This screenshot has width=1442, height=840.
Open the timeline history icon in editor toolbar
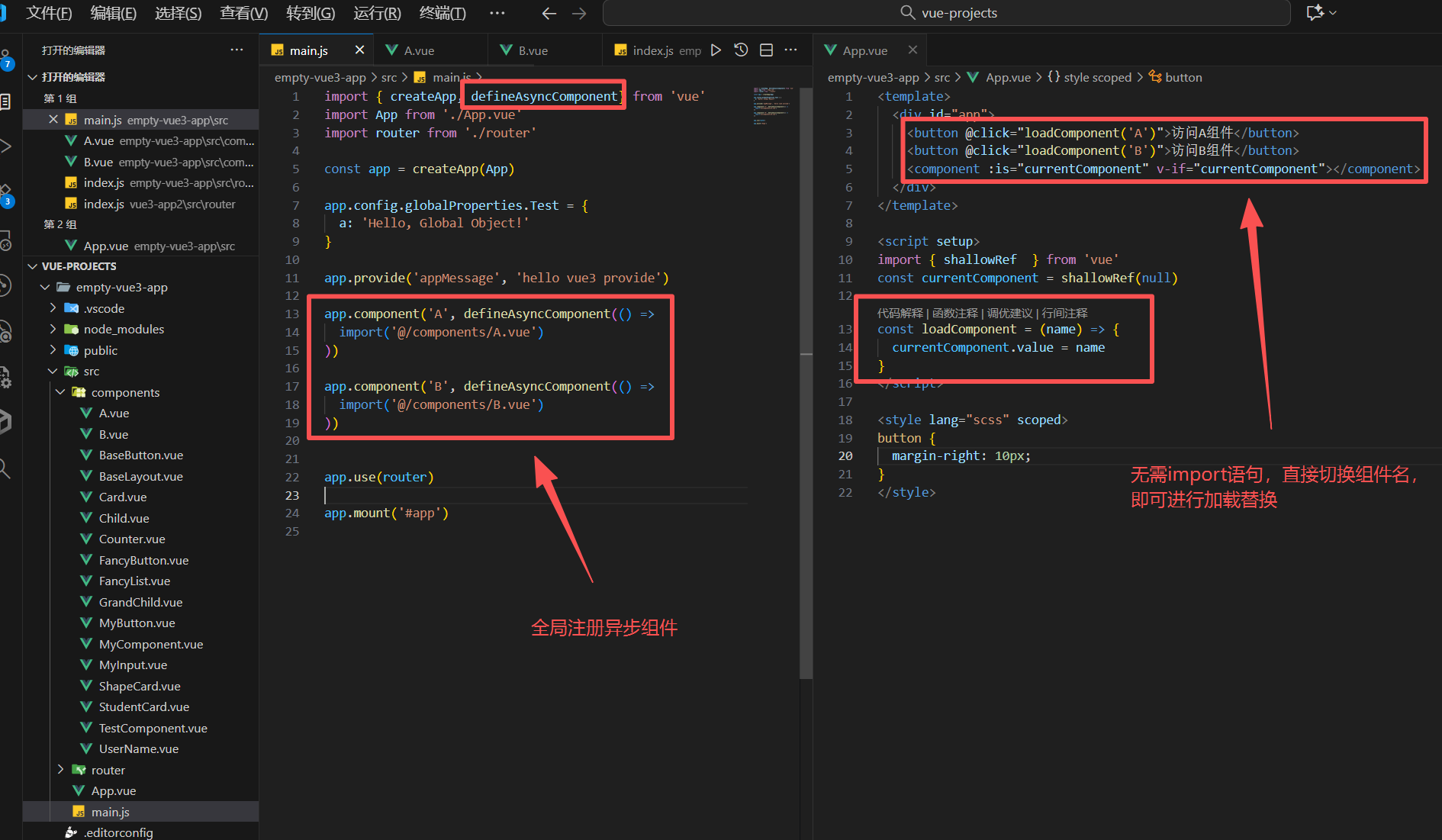click(x=741, y=50)
